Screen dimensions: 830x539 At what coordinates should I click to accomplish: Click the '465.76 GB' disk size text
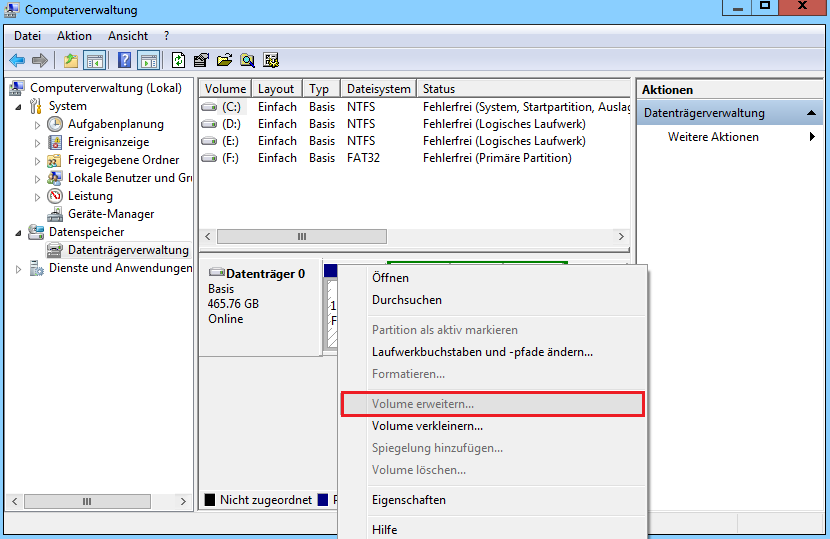(x=233, y=304)
